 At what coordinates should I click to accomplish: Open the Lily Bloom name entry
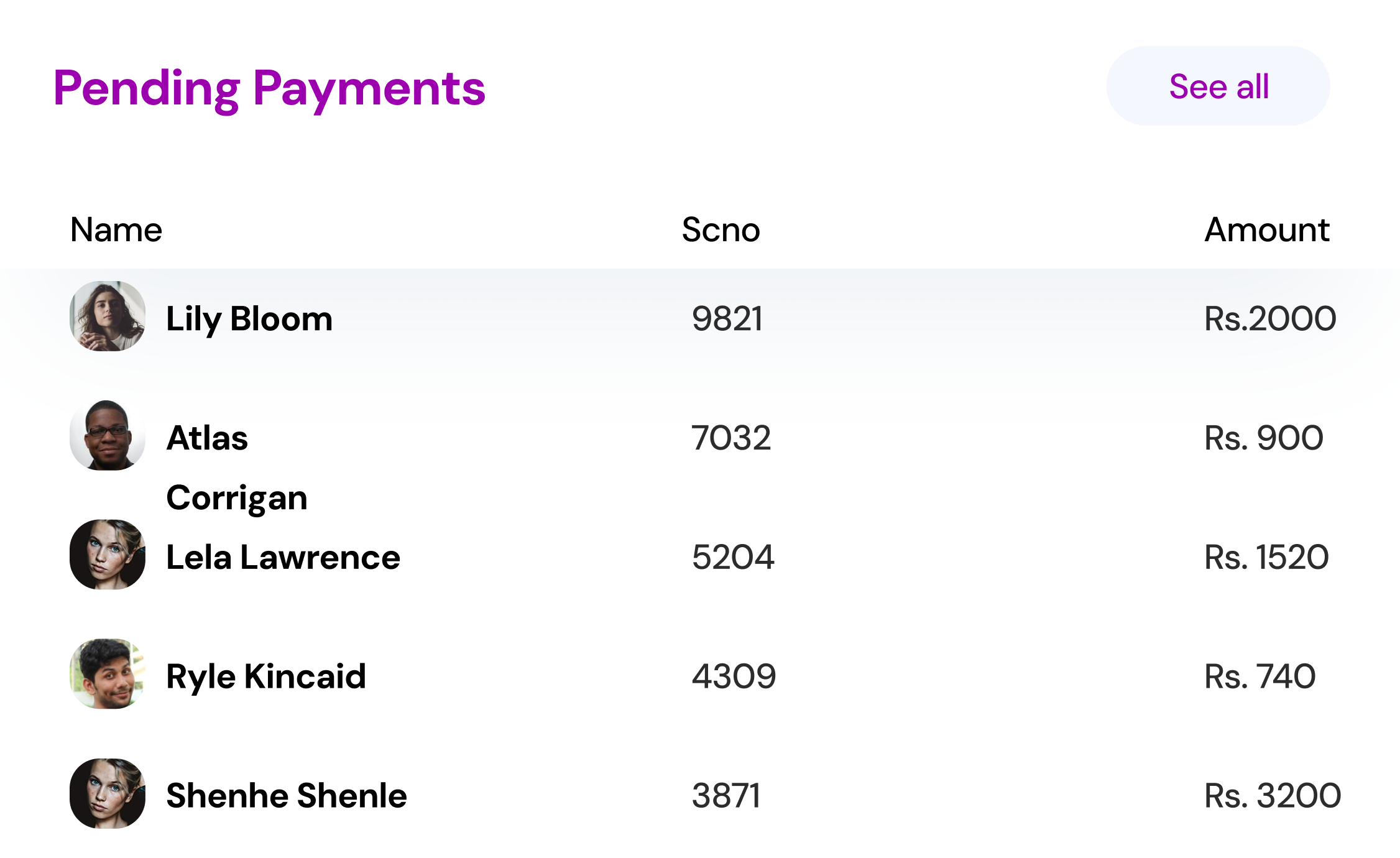point(249,320)
